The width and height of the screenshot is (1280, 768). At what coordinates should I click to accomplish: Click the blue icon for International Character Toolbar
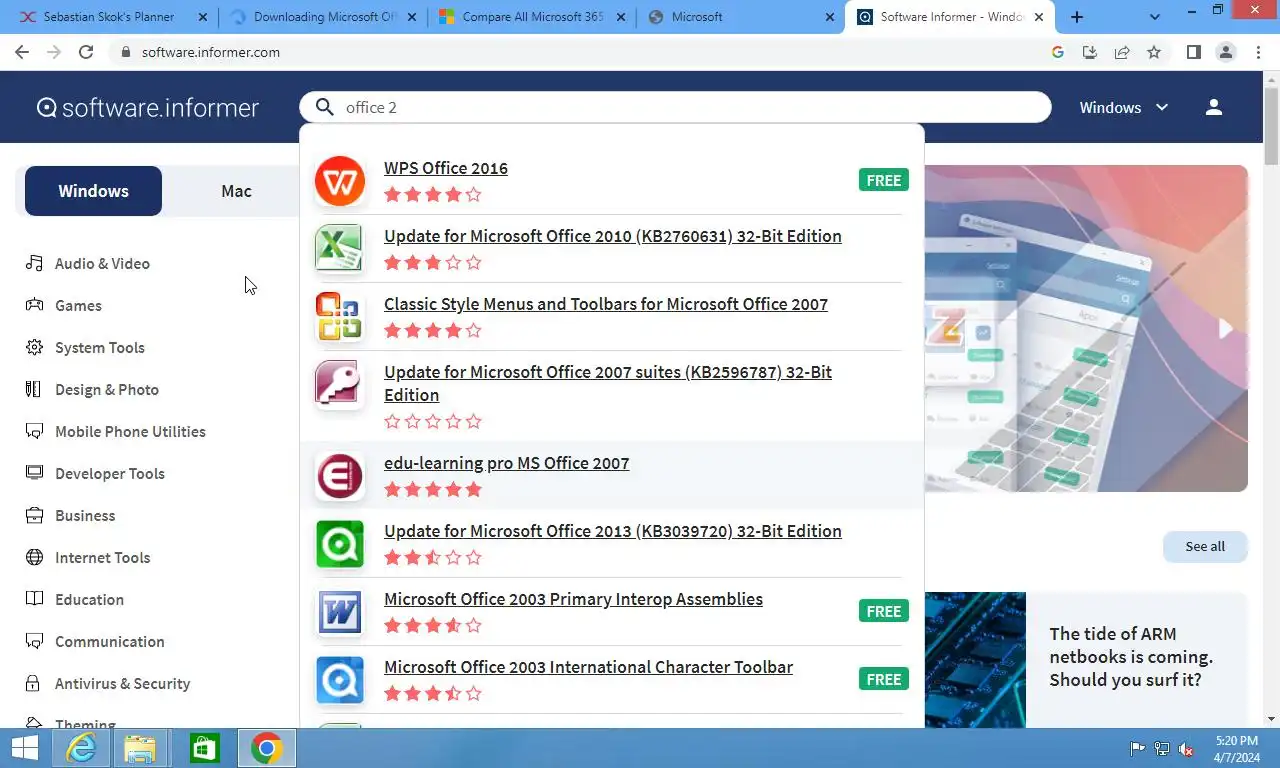(x=340, y=680)
